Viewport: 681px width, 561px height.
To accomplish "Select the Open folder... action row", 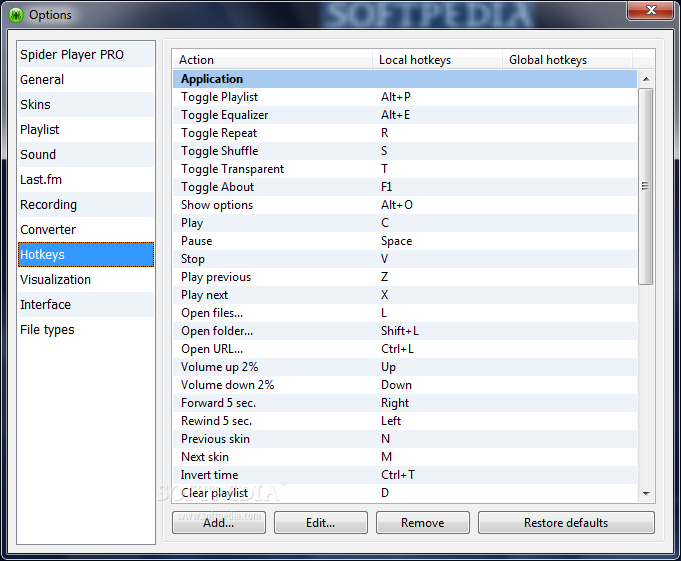I will [x=405, y=331].
